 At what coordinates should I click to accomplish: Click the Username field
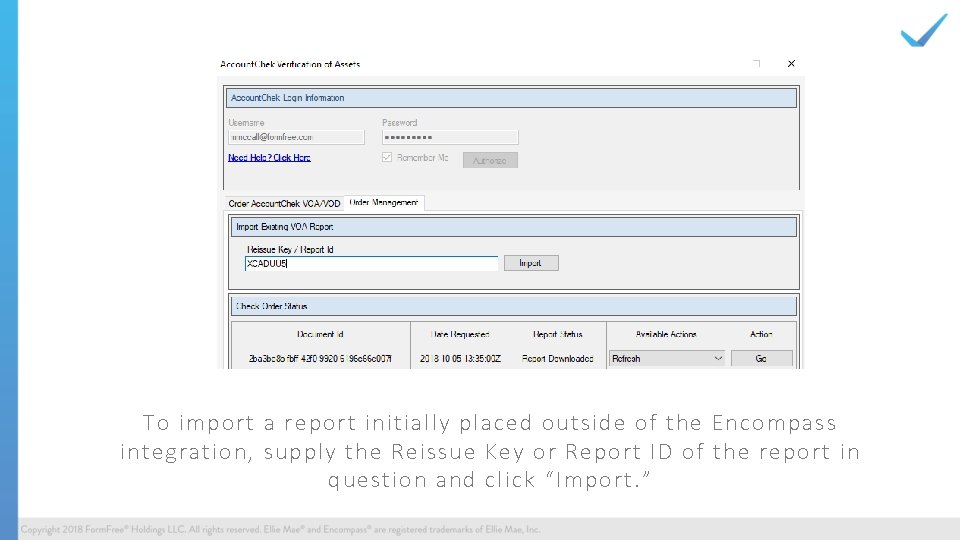296,137
